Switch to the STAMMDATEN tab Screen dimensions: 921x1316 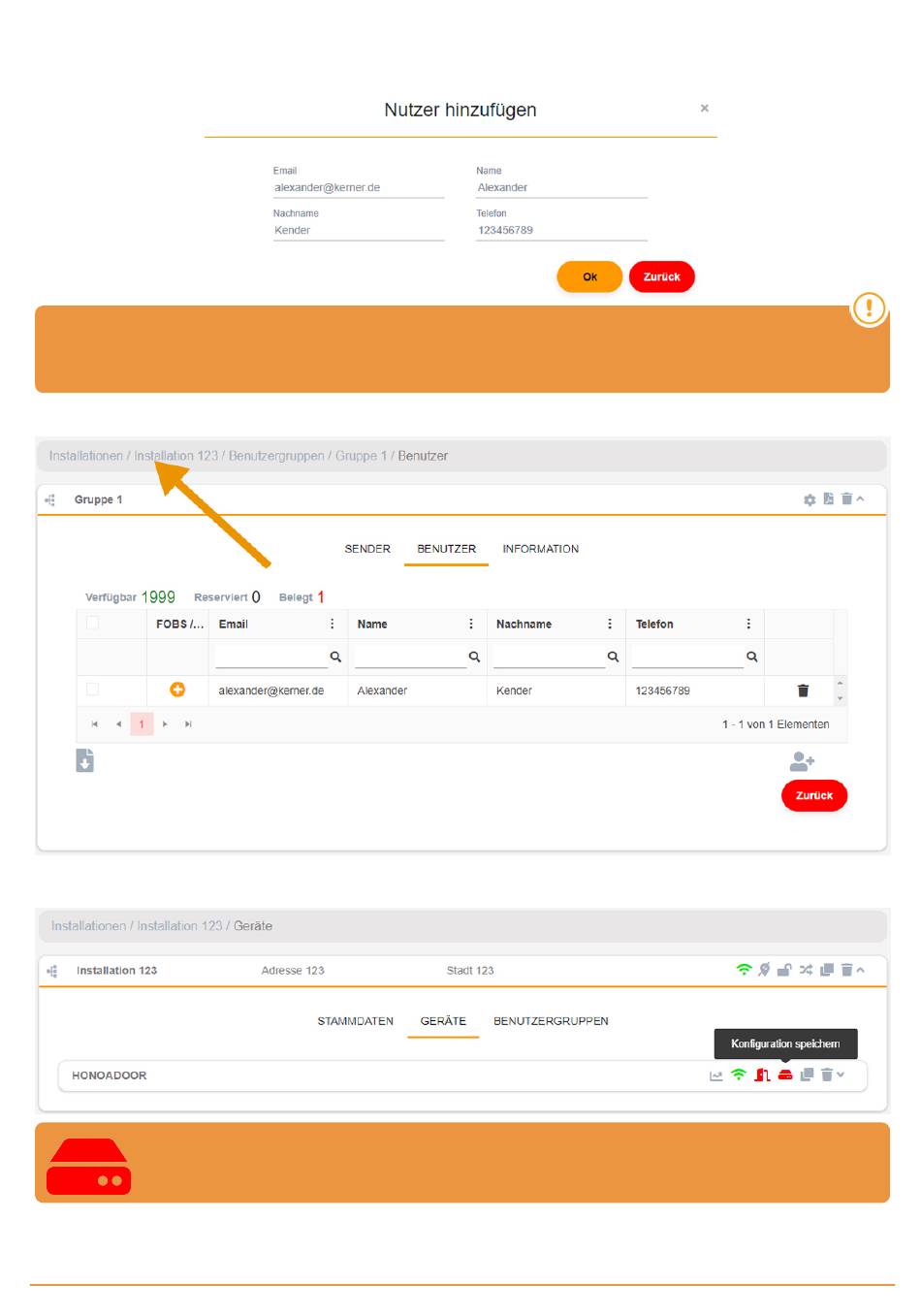[x=356, y=1021]
